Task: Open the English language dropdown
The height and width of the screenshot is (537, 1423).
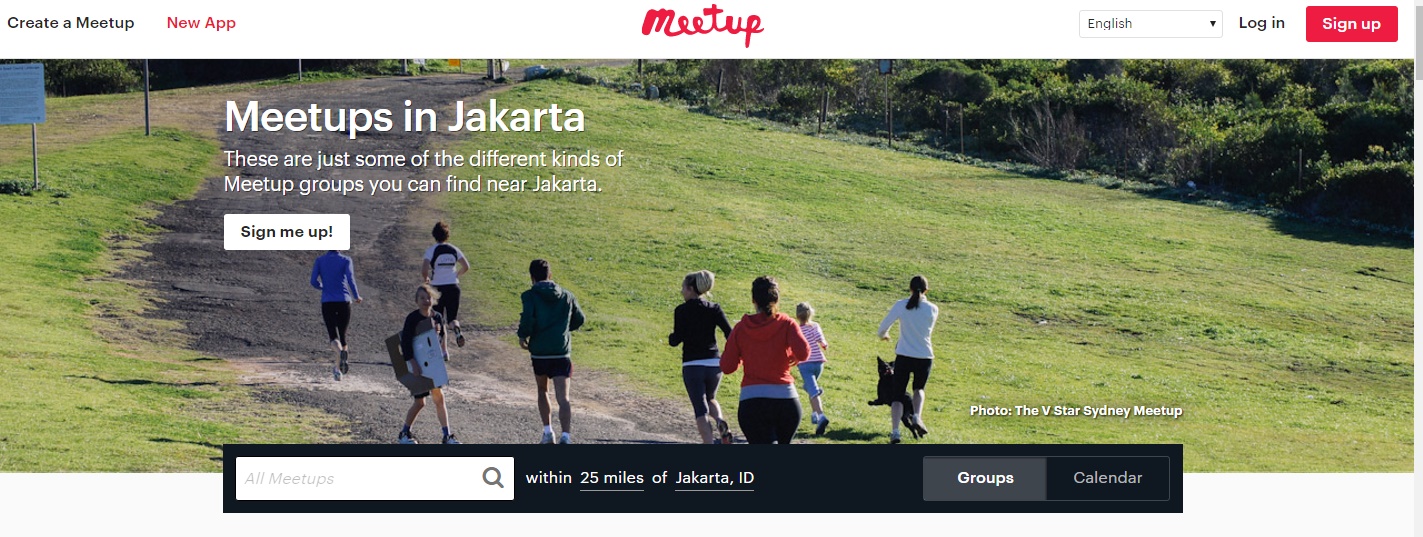Action: pyautogui.click(x=1150, y=24)
